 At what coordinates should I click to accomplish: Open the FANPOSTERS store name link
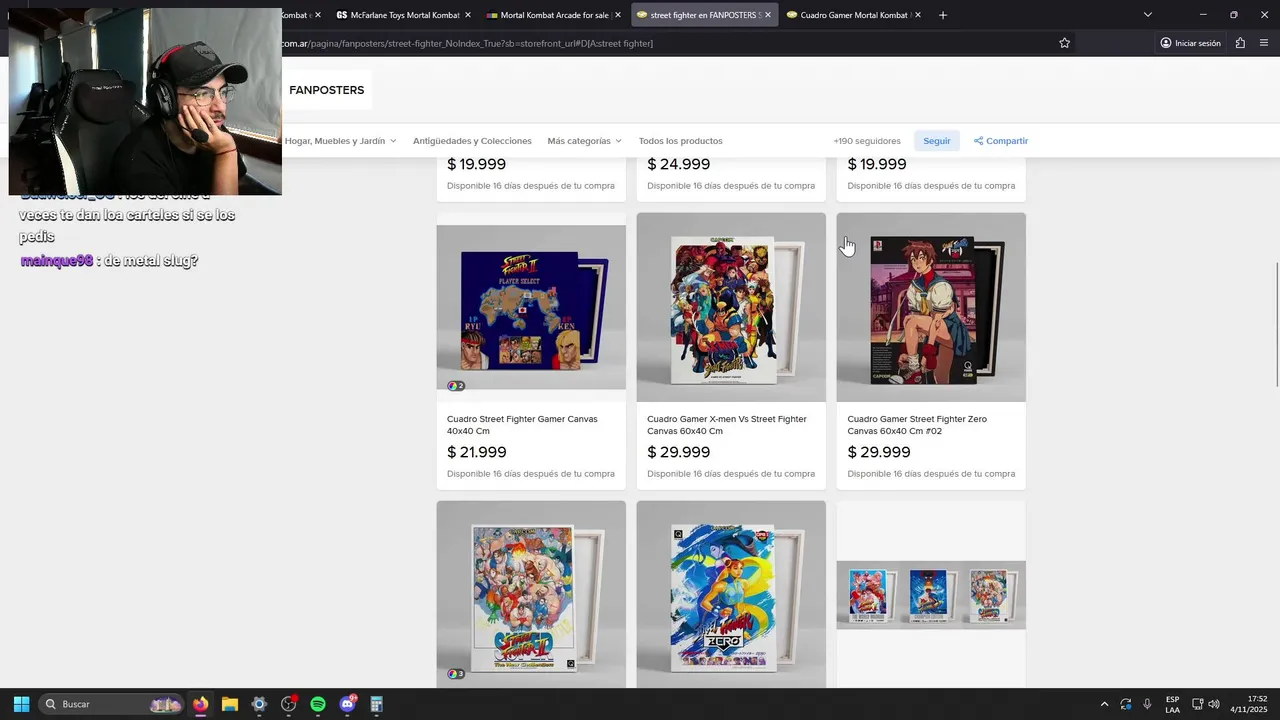[326, 90]
